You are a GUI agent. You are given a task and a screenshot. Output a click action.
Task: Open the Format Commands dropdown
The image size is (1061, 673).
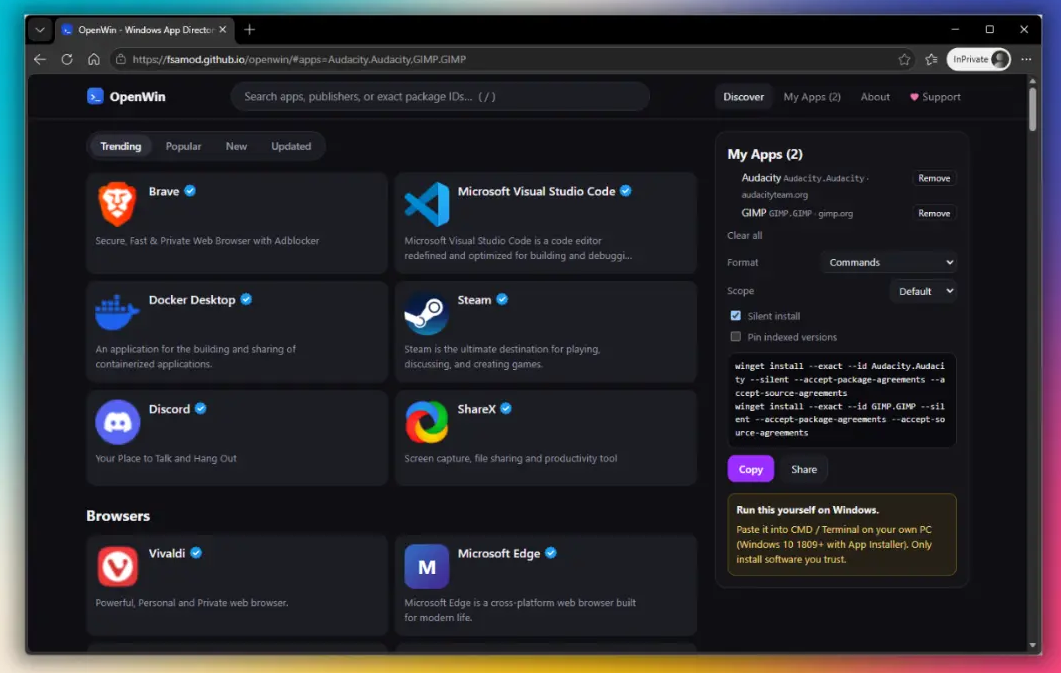point(889,262)
